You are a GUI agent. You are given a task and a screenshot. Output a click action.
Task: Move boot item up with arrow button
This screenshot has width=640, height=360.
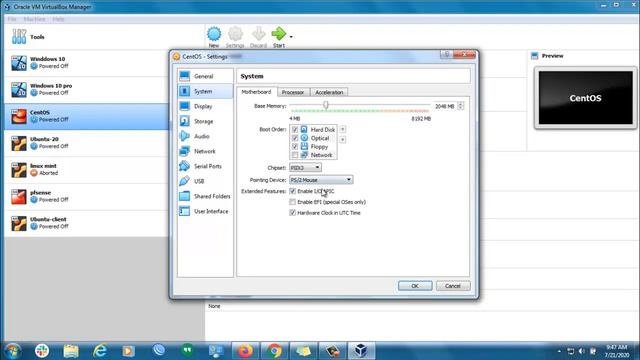[x=342, y=129]
